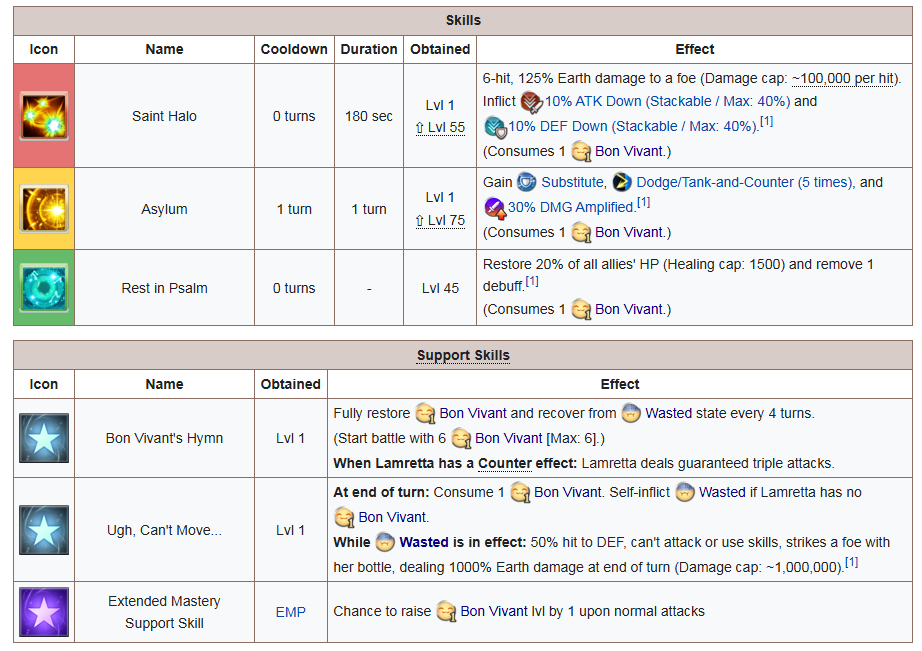The height and width of the screenshot is (651, 922).
Task: Click the 'Skills' table title
Action: pyautogui.click(x=463, y=21)
